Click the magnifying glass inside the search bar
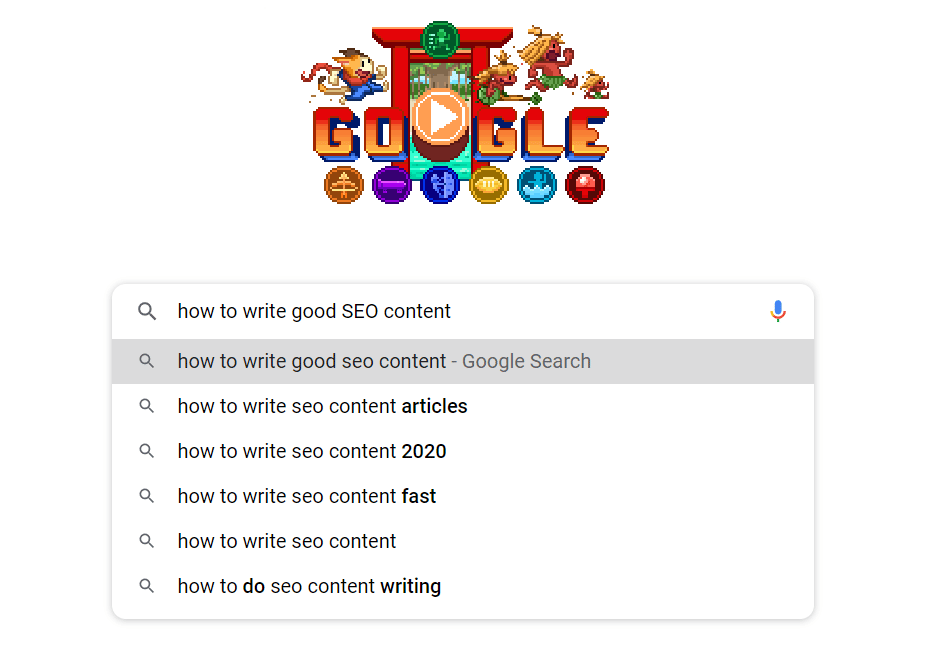Image resolution: width=938 pixels, height=656 pixels. 146,311
